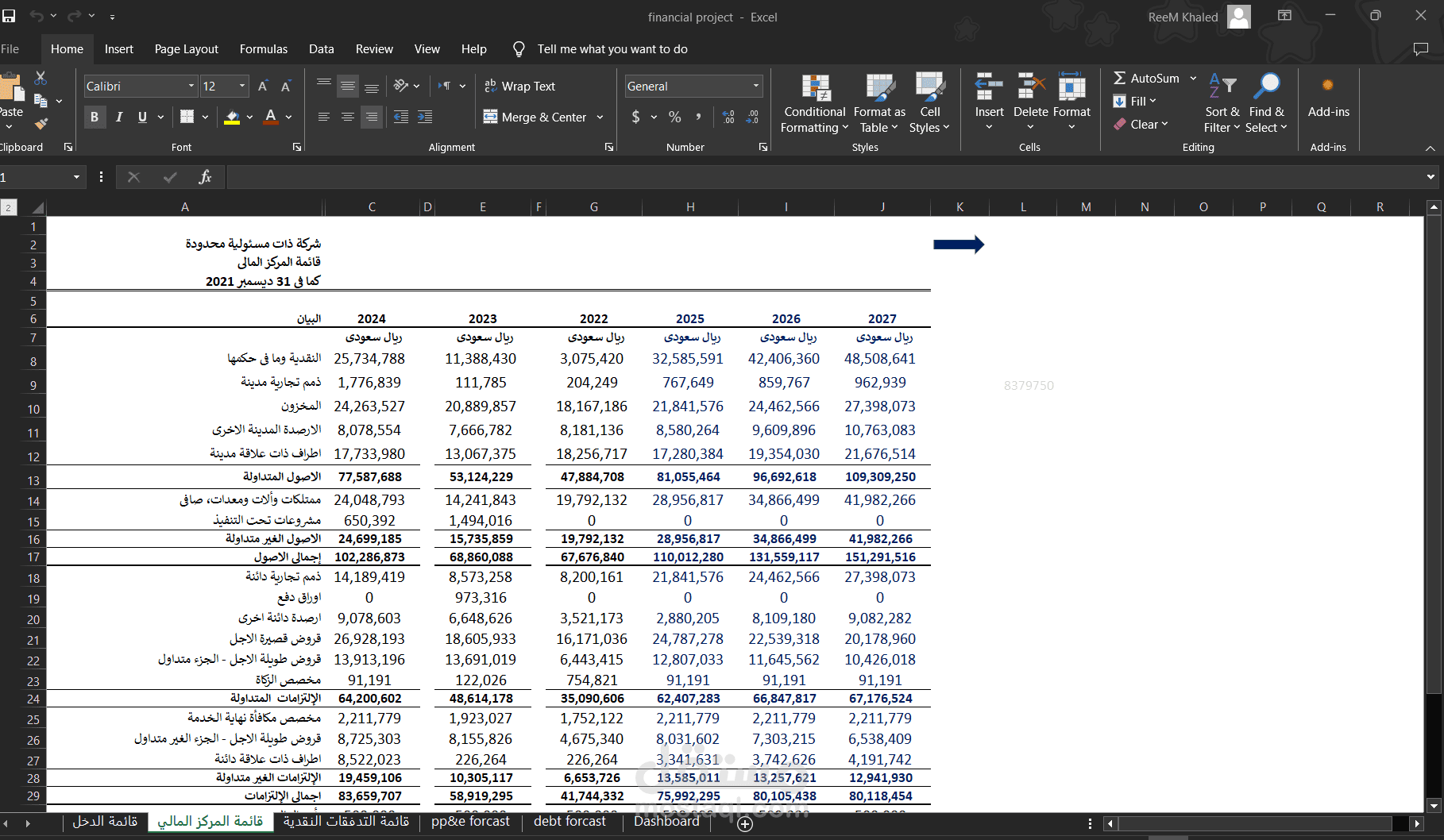The width and height of the screenshot is (1444, 840).
Task: Expand the AutoSum dropdown arrow
Action: [x=1193, y=78]
